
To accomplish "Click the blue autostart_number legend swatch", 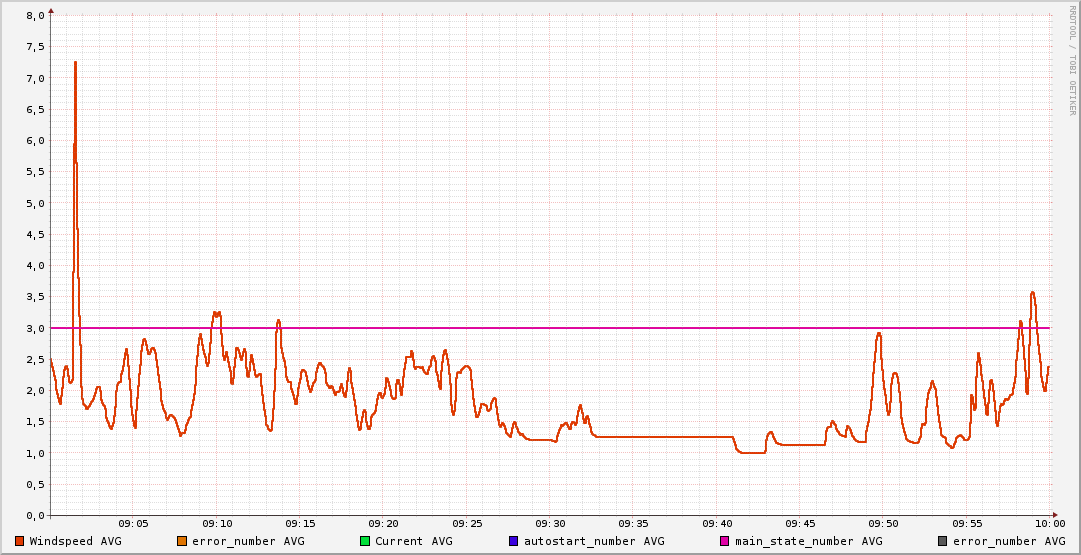I will coord(514,541).
